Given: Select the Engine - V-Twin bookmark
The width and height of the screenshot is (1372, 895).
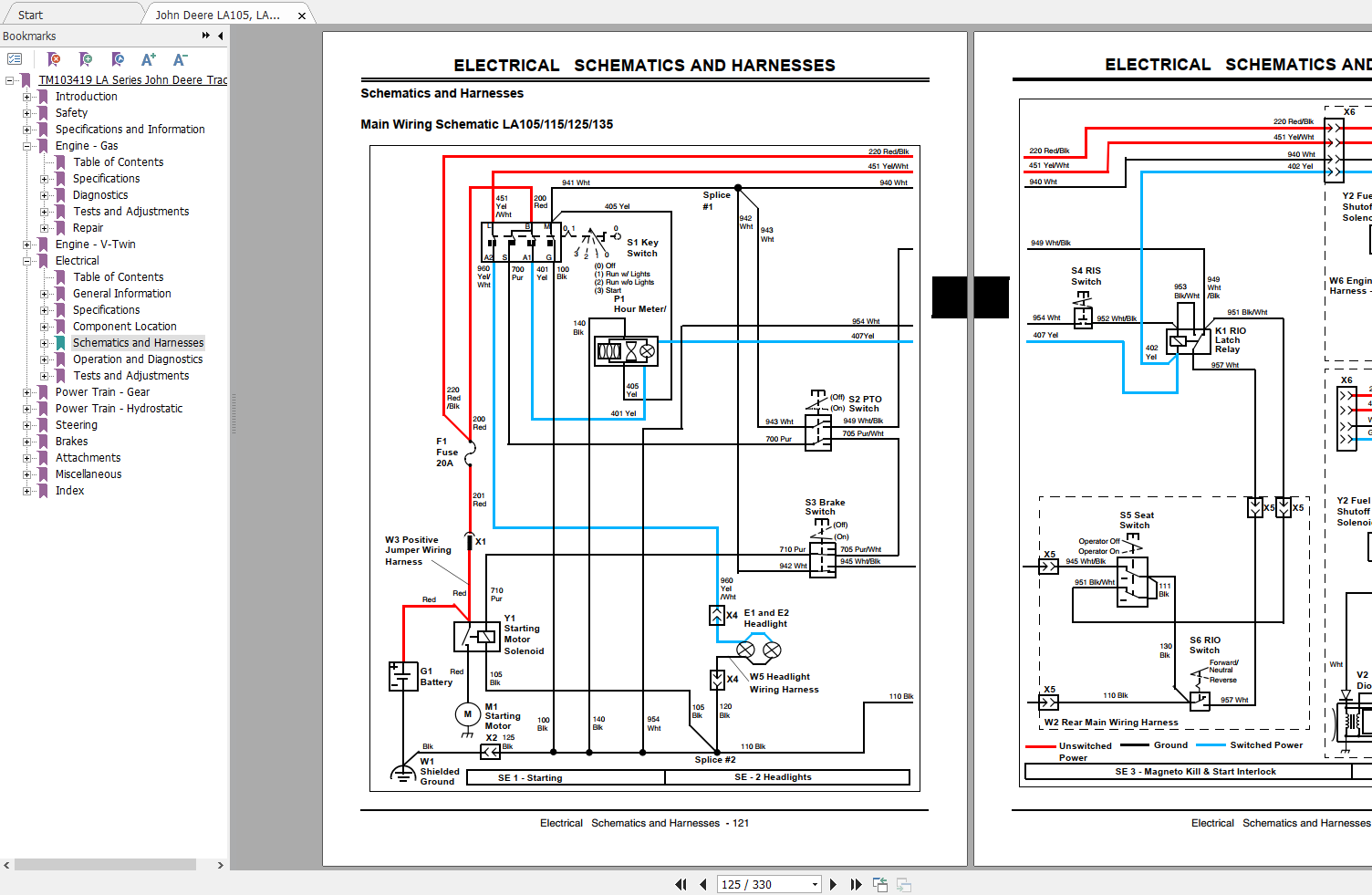Looking at the screenshot, I should (95, 245).
